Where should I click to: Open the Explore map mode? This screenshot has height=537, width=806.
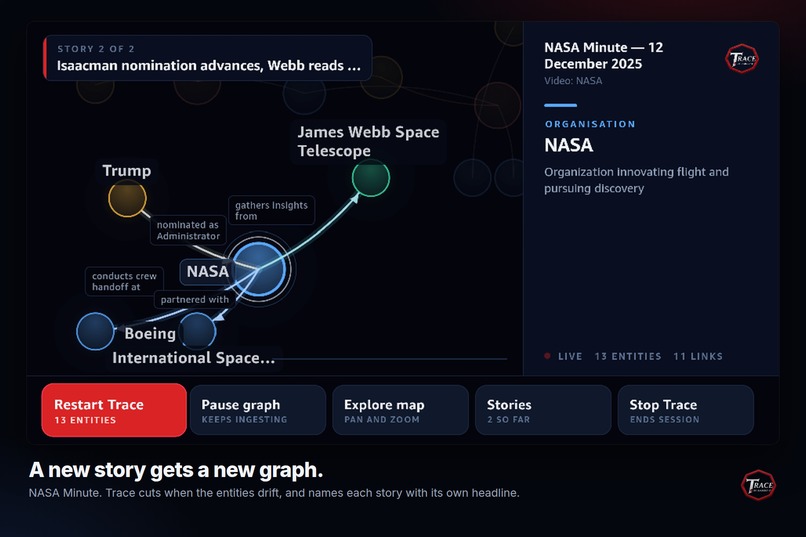coord(400,410)
